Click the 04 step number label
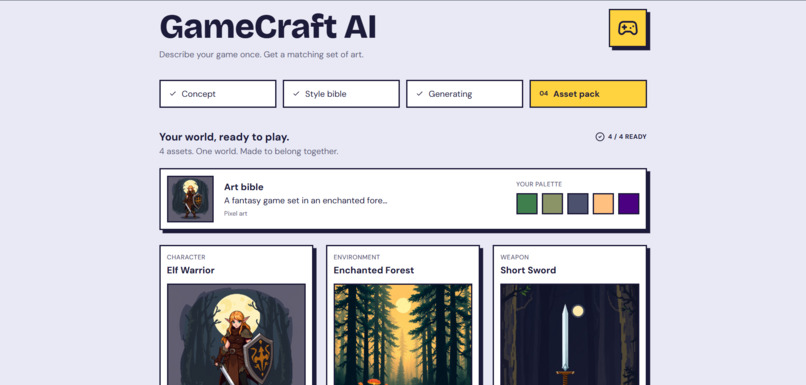Viewport: 806px width, 385px height. click(544, 94)
